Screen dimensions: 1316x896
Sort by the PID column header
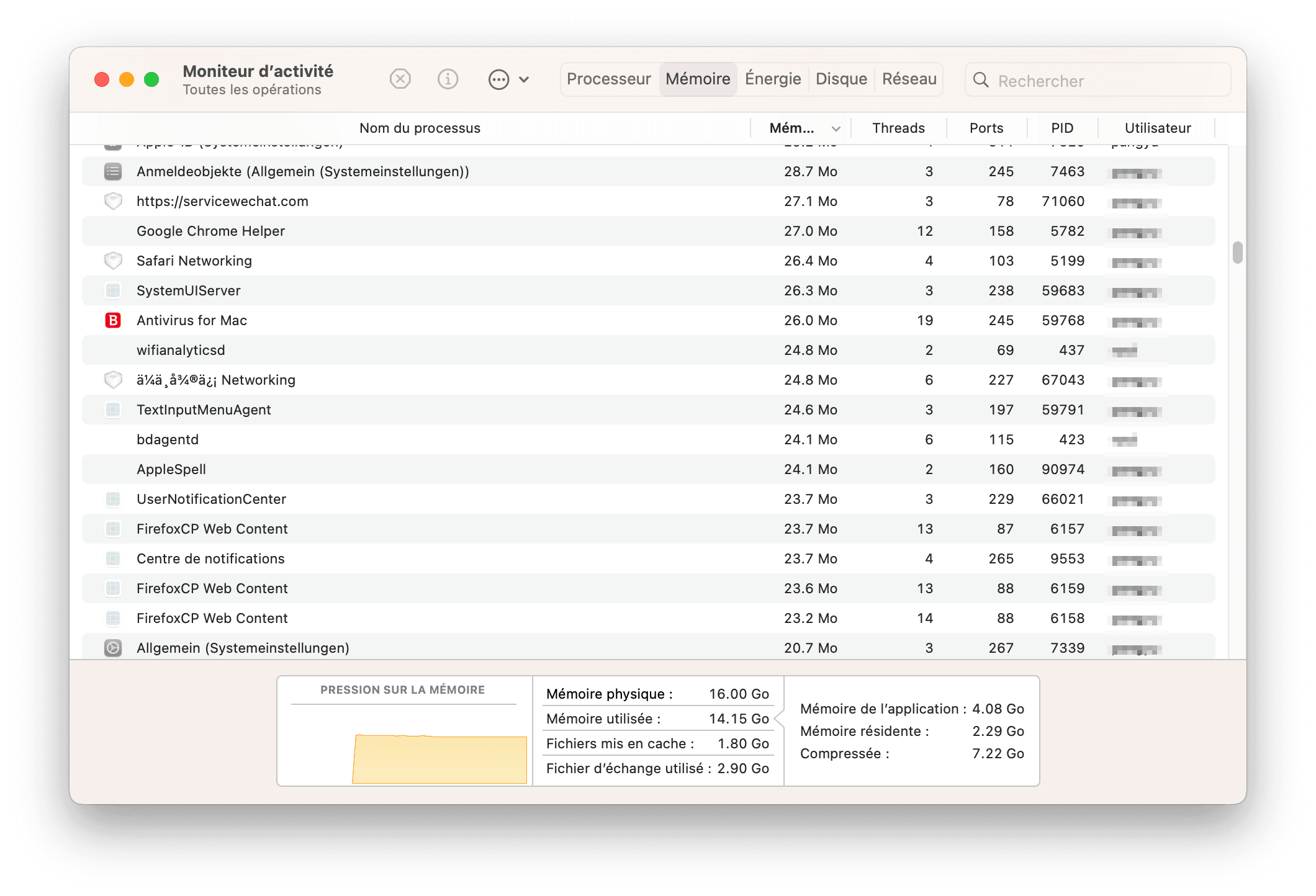coord(1062,128)
